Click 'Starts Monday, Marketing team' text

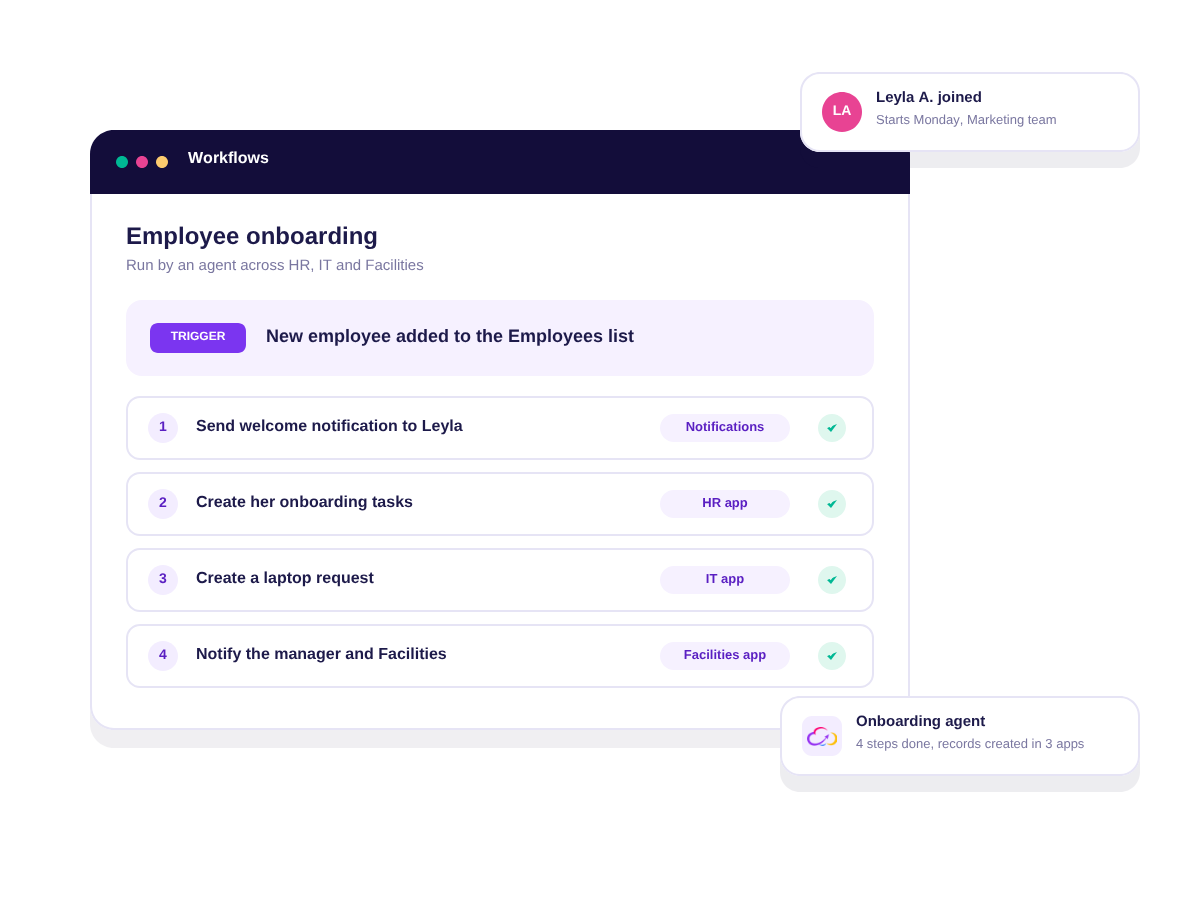click(x=966, y=120)
